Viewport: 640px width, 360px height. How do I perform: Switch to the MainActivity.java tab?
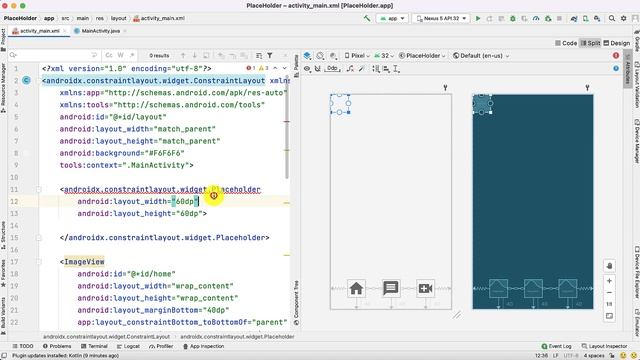[100, 31]
